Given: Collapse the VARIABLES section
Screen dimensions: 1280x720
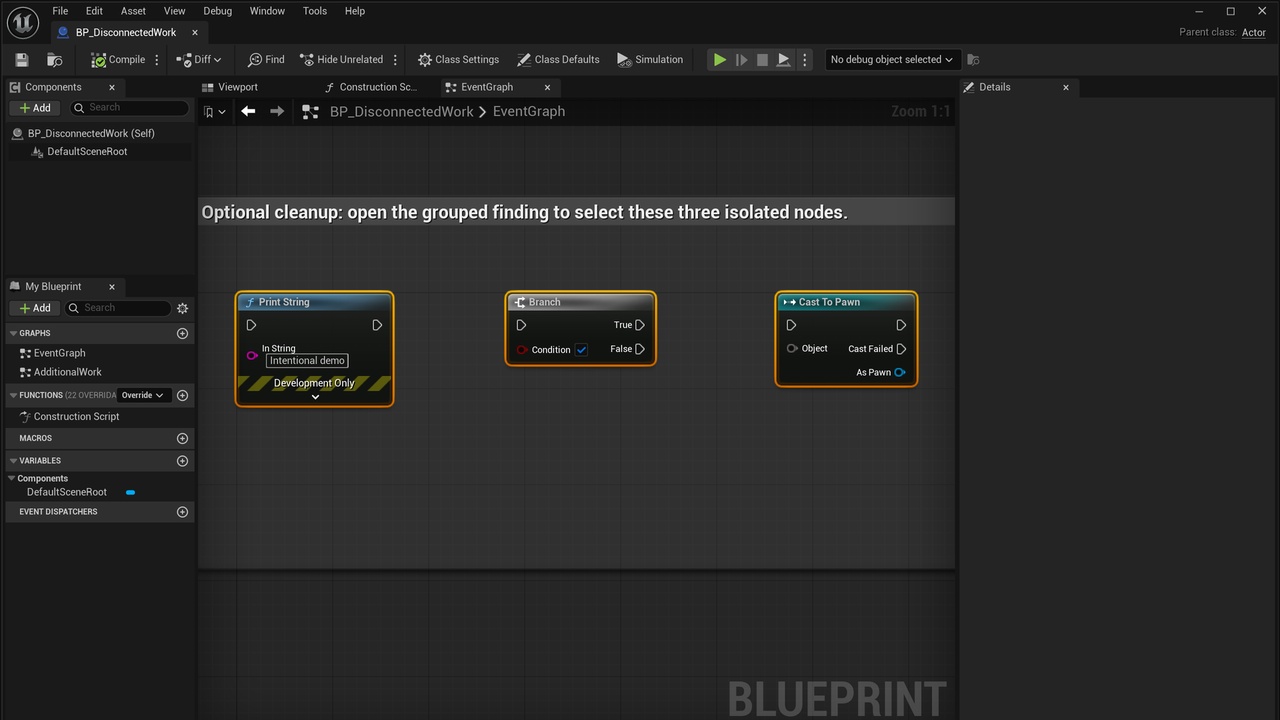Looking at the screenshot, I should pyautogui.click(x=14, y=461).
